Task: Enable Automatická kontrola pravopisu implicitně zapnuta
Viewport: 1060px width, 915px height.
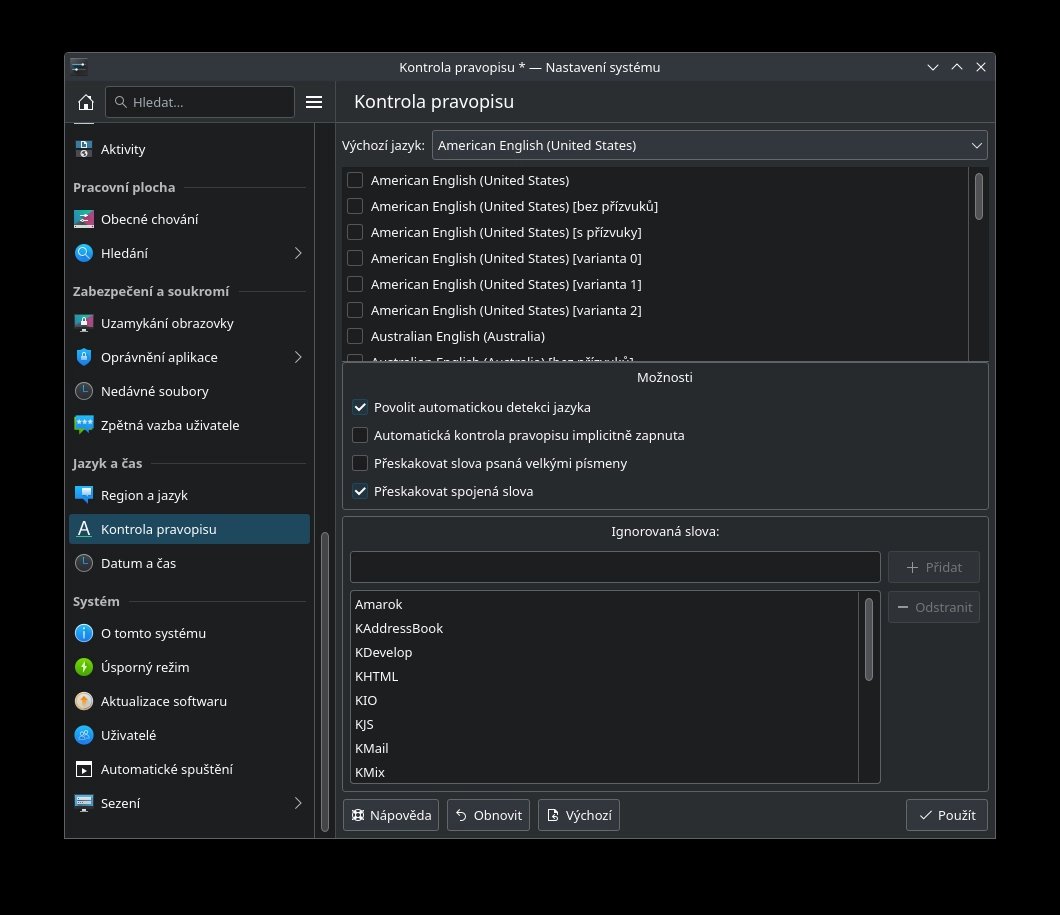Action: click(360, 436)
